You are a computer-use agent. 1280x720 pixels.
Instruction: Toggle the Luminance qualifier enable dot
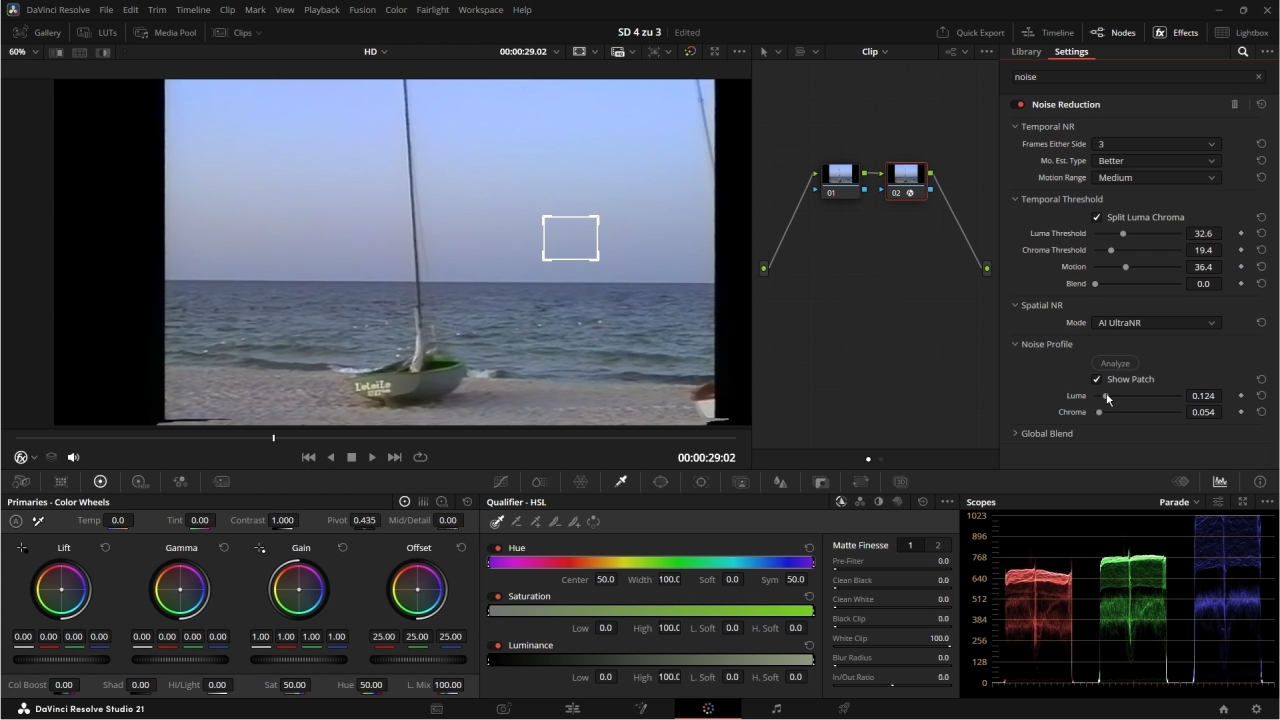click(498, 645)
